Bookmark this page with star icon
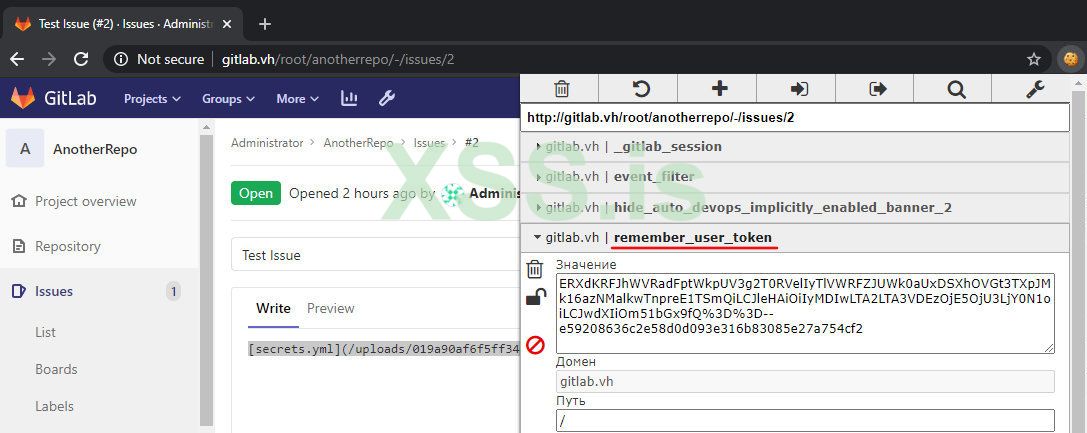 1034,59
